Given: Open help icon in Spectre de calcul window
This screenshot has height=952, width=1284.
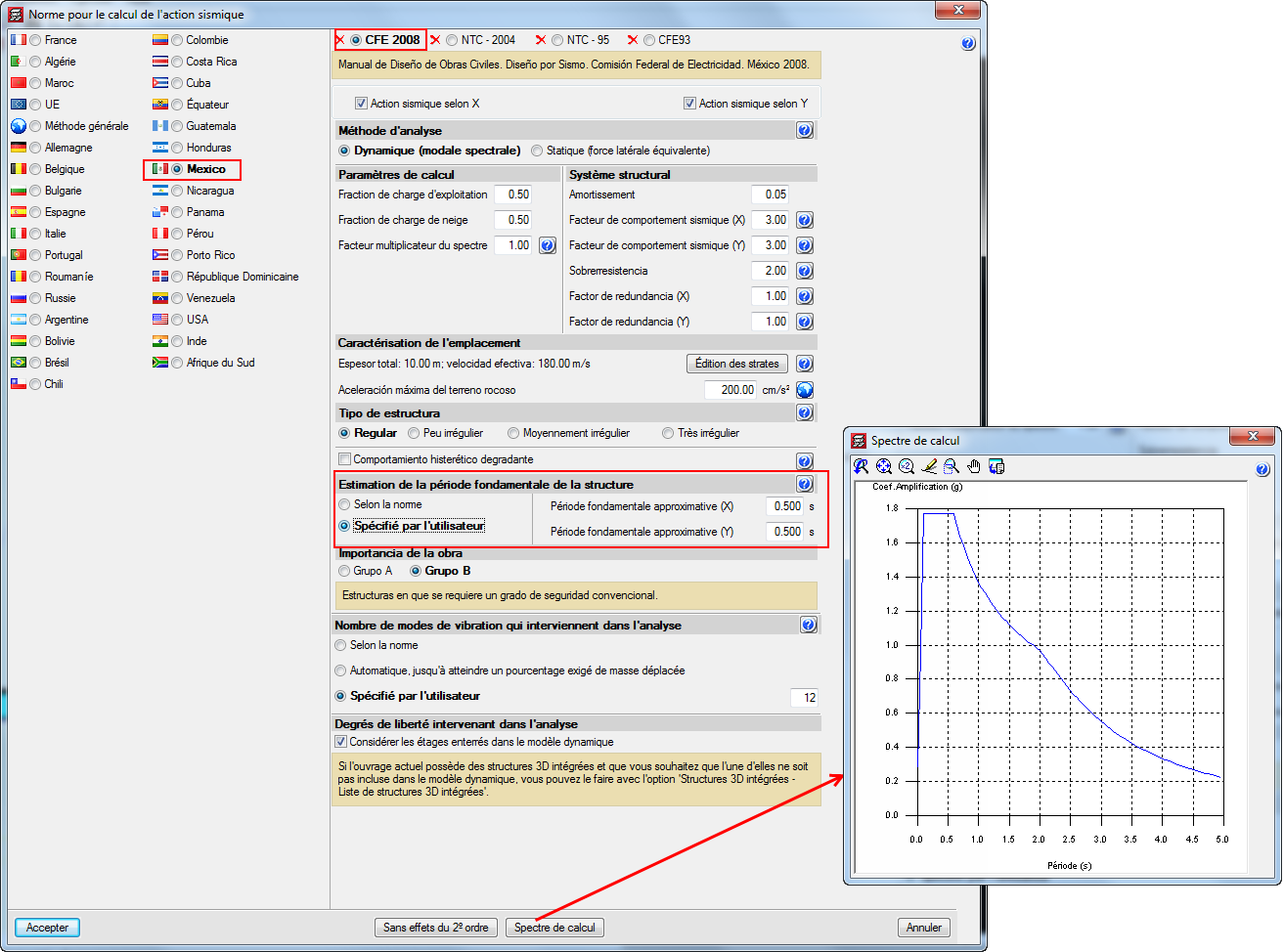Looking at the screenshot, I should coord(1262,469).
